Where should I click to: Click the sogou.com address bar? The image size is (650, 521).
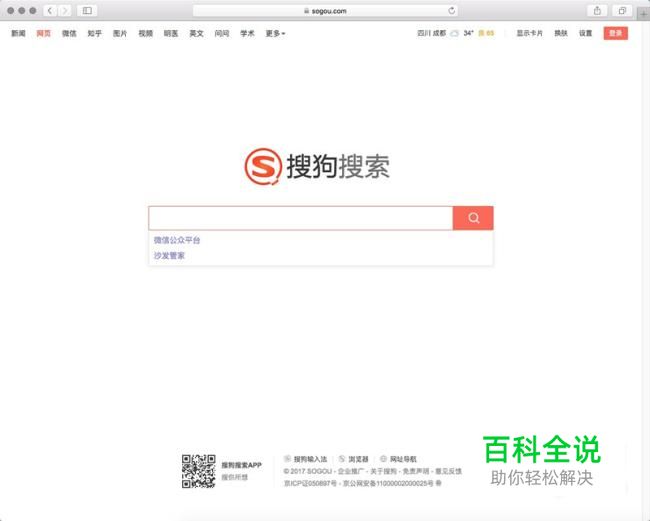click(325, 11)
